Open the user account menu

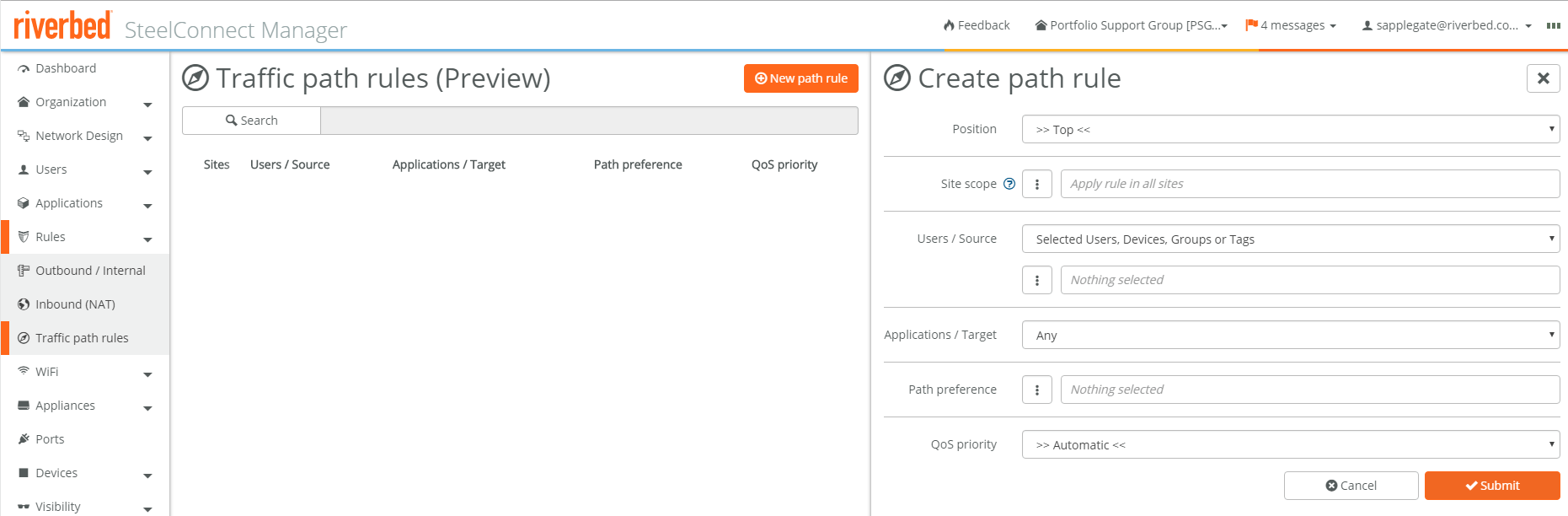coord(1447,25)
